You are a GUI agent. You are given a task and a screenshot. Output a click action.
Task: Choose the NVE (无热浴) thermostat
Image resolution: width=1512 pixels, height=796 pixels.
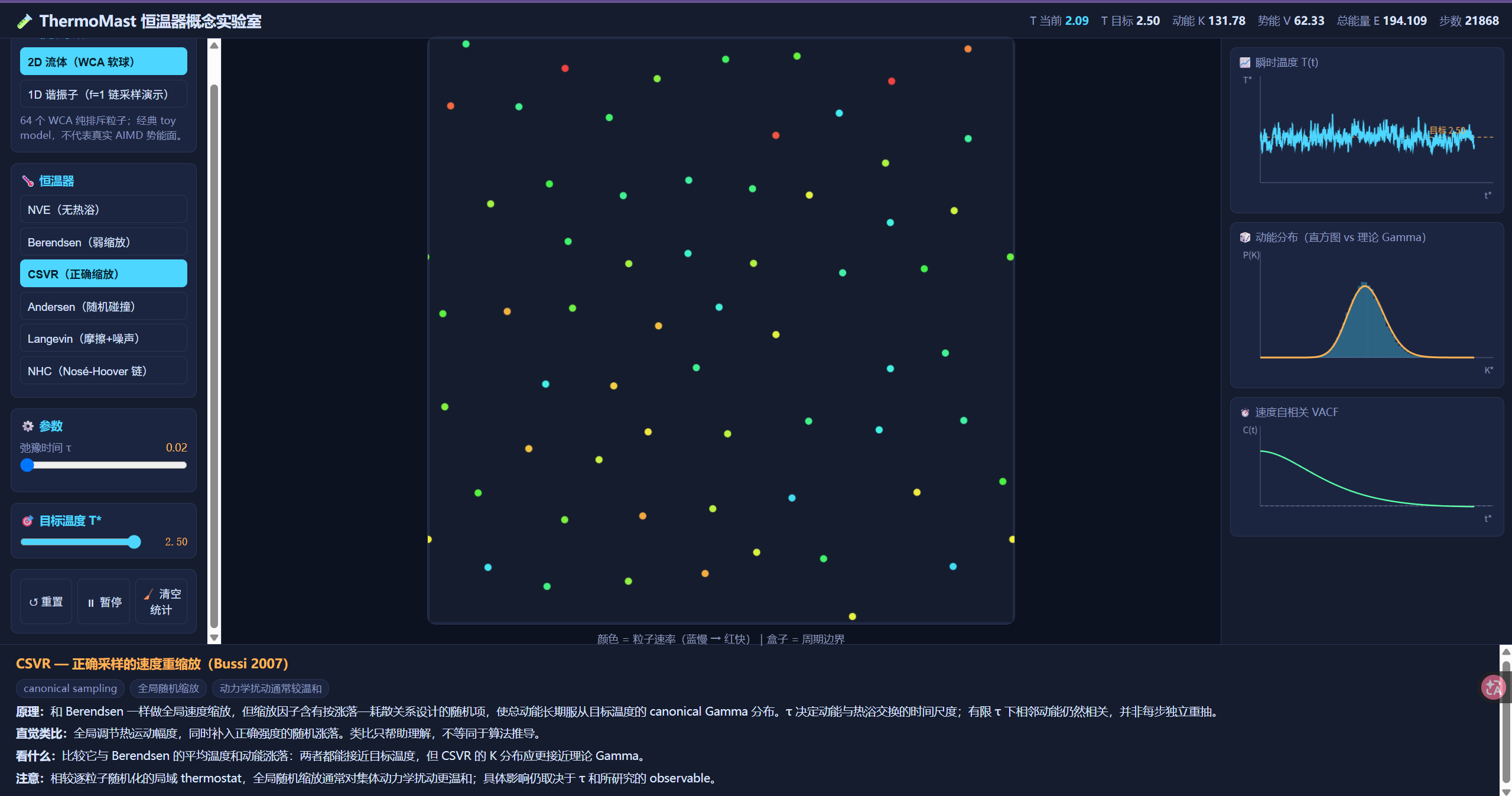103,209
